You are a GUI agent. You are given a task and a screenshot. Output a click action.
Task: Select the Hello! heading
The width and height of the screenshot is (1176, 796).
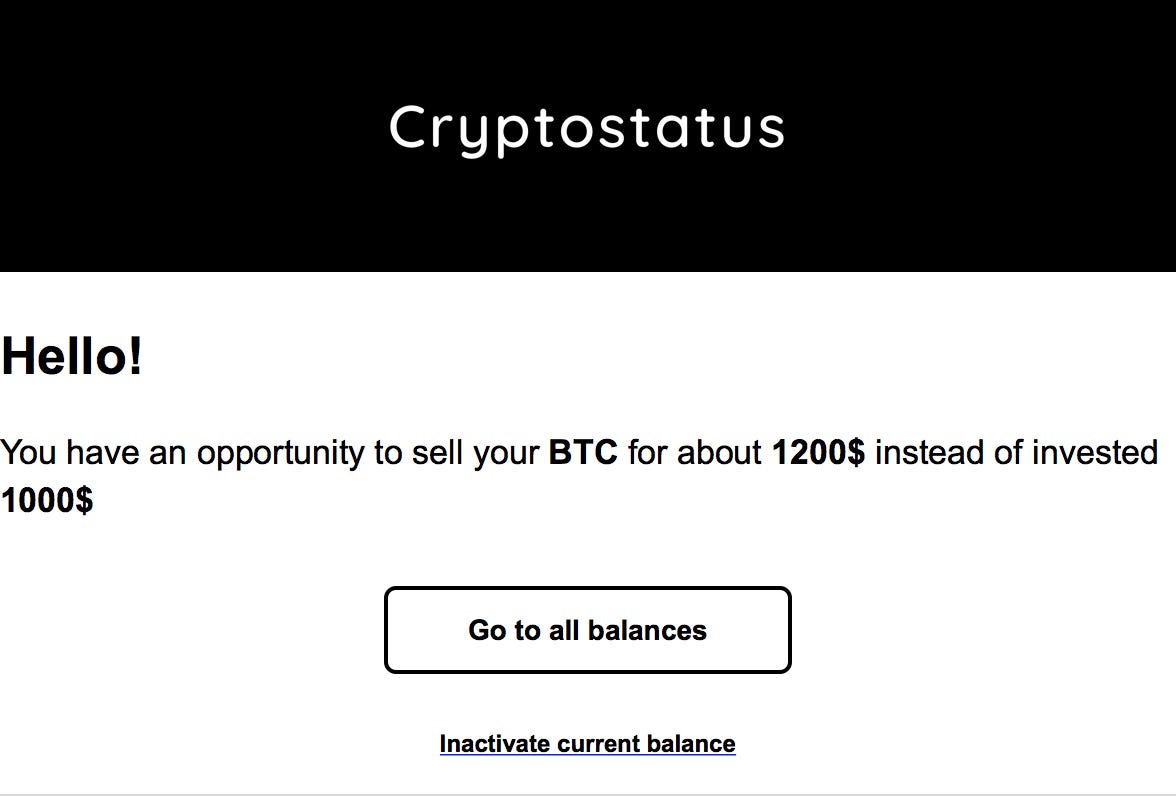tap(72, 356)
